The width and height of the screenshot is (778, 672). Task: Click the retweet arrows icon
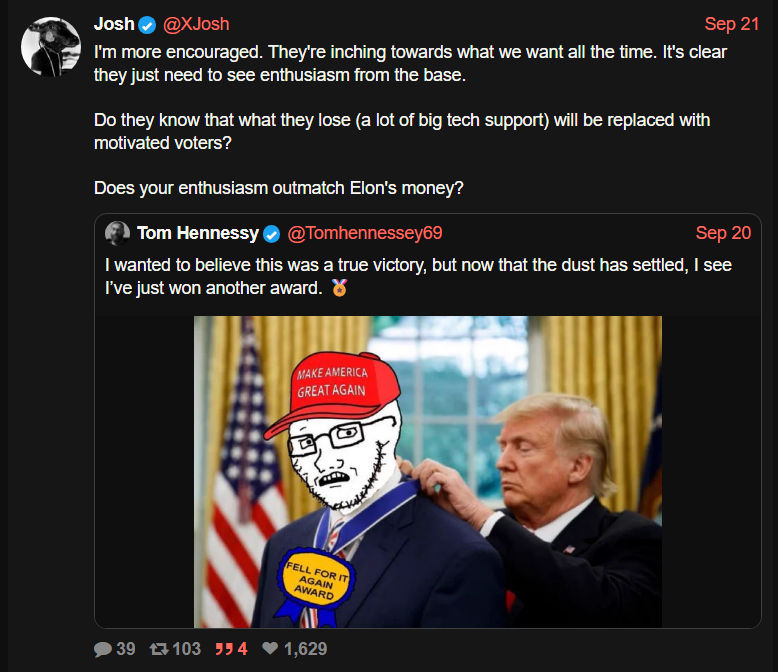[159, 649]
